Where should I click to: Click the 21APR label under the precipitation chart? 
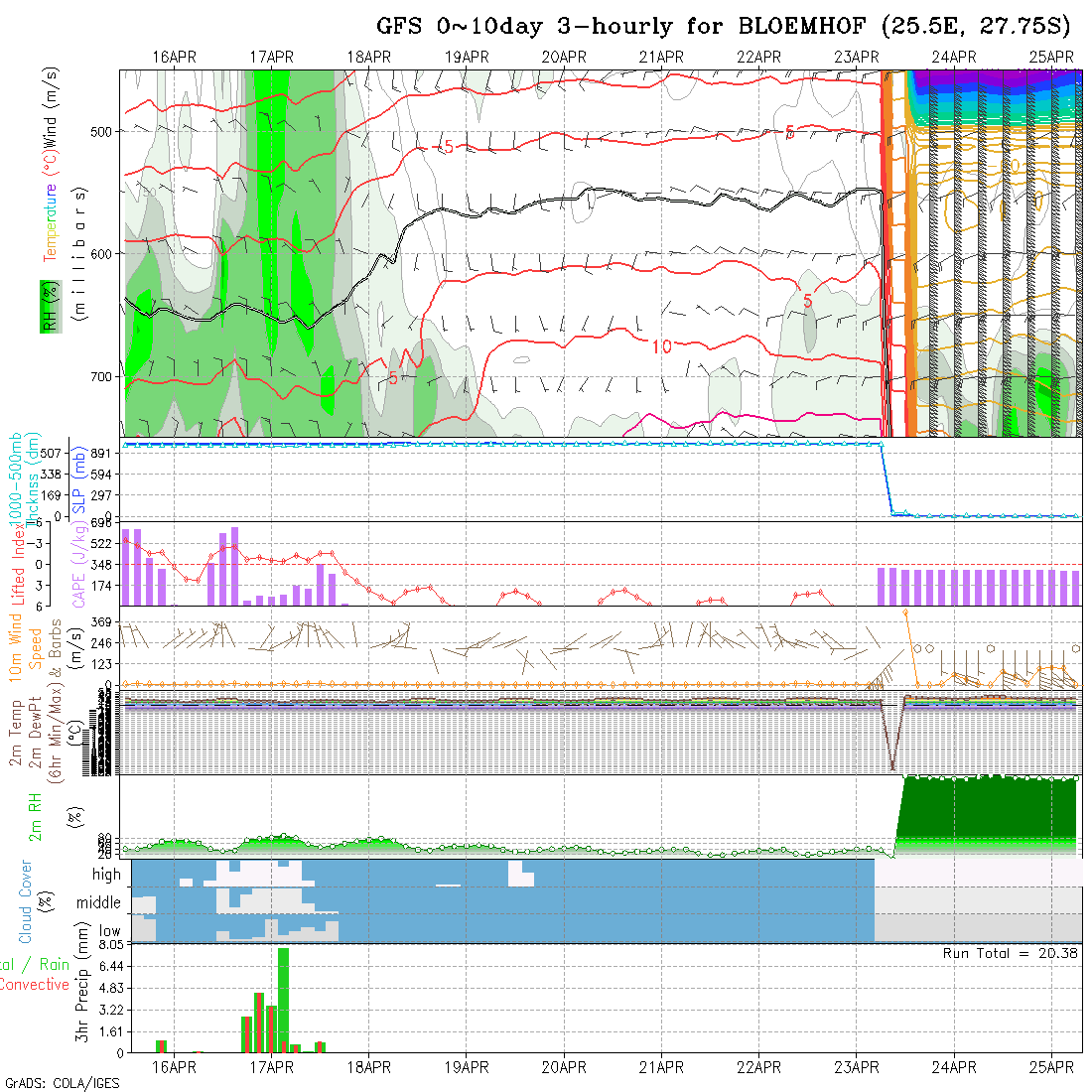(x=661, y=1067)
